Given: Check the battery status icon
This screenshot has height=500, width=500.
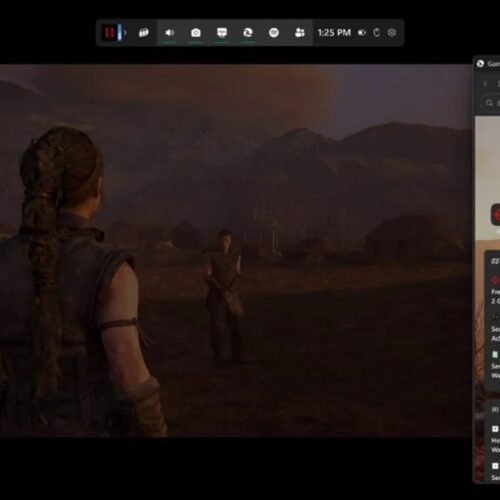Looking at the screenshot, I should point(362,33).
